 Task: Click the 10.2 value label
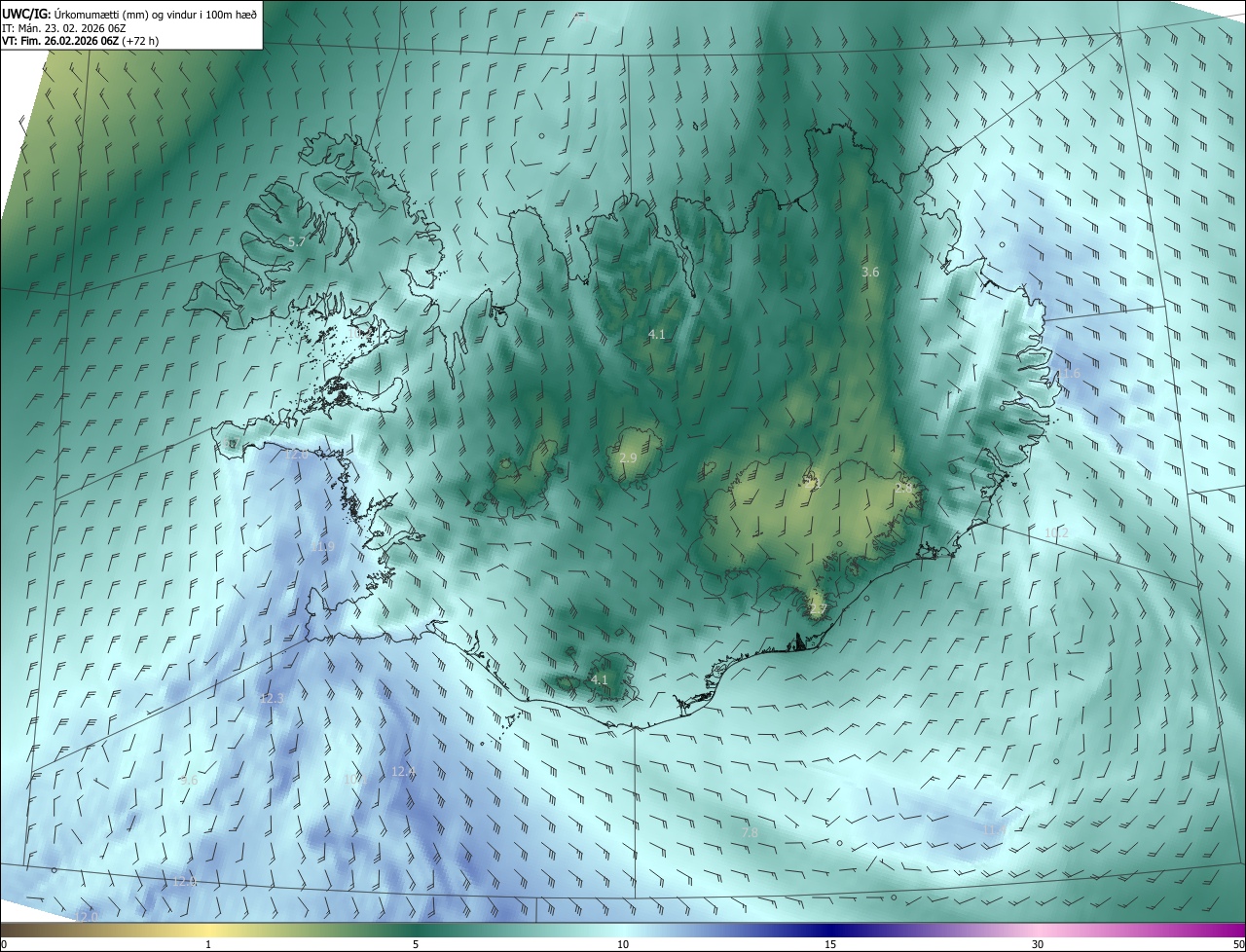click(x=1056, y=533)
